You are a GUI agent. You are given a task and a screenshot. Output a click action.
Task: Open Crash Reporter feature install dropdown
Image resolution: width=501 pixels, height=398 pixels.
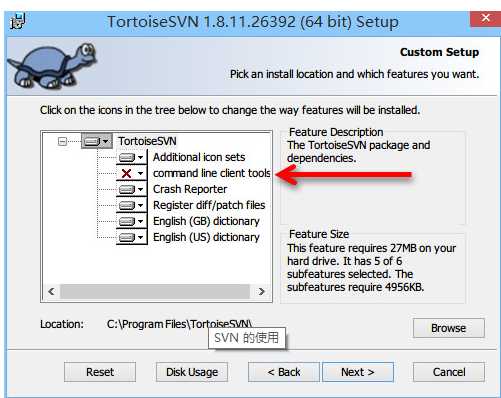pyautogui.click(x=132, y=189)
